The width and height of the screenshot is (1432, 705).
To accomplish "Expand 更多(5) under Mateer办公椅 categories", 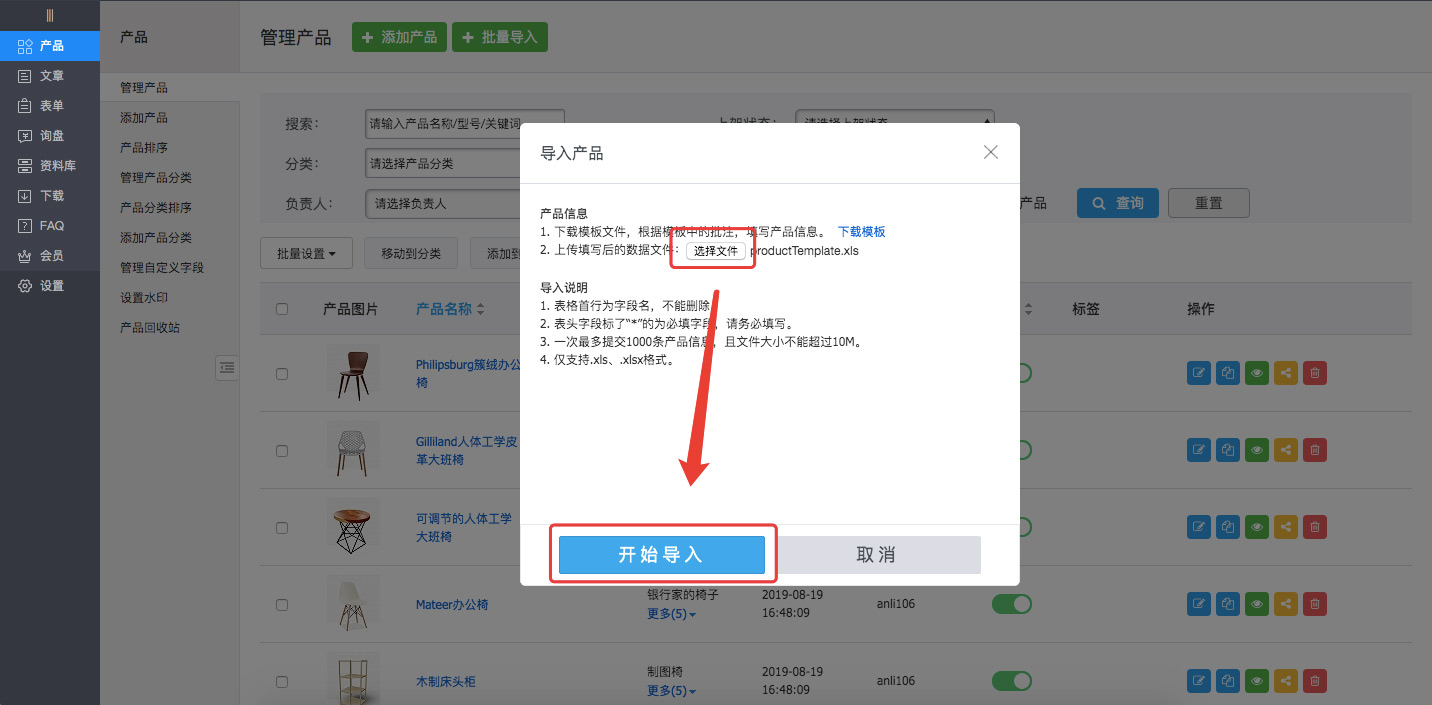I will coord(671,613).
